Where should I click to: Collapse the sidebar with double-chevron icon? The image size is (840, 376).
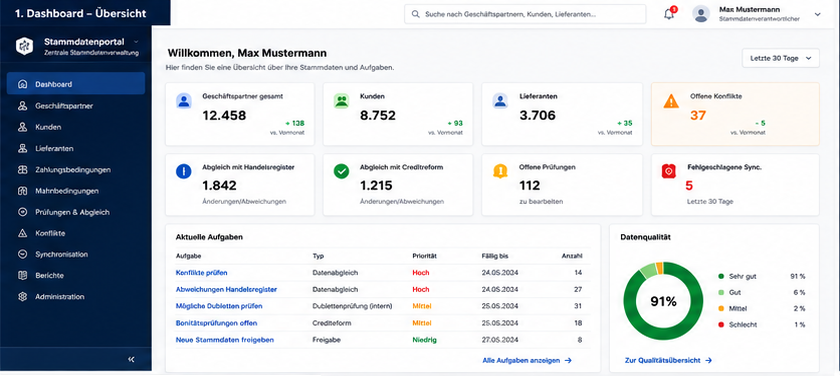coord(131,359)
